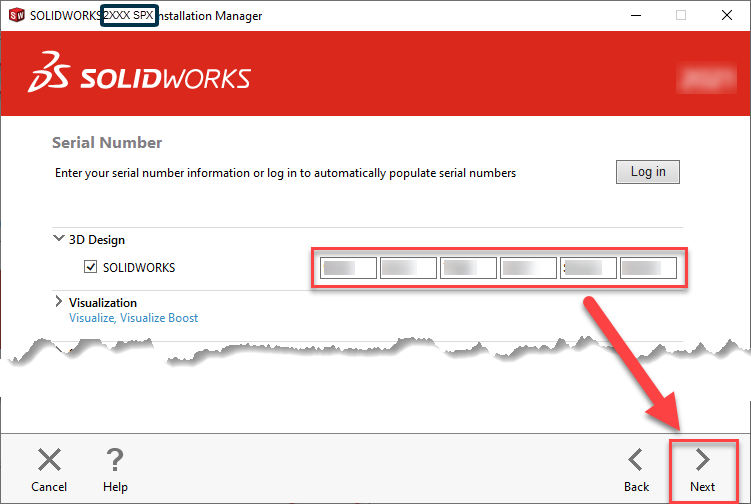Minimize the Installation Manager window

pos(636,15)
